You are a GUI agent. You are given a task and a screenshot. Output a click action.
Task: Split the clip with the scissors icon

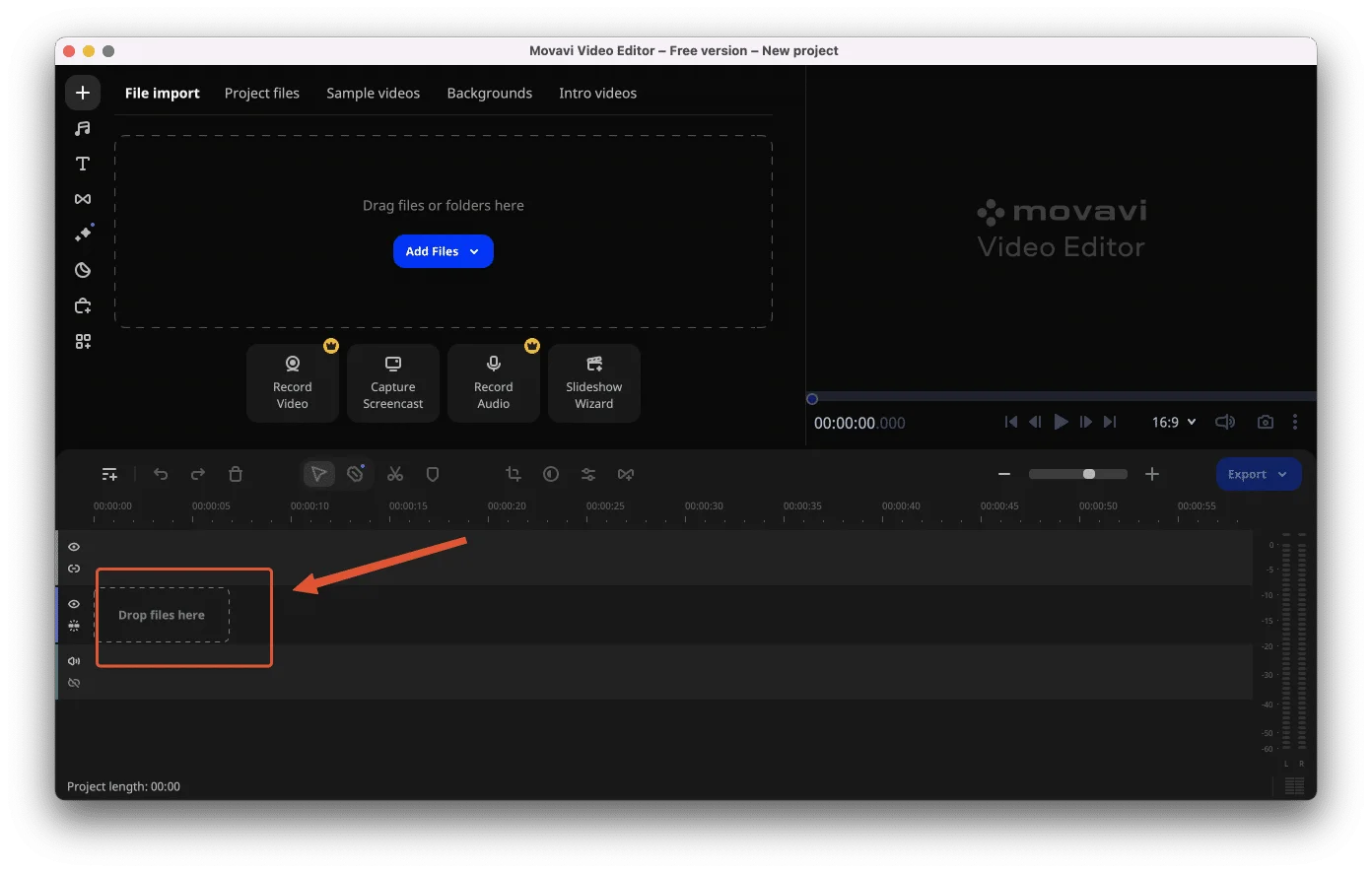(395, 474)
